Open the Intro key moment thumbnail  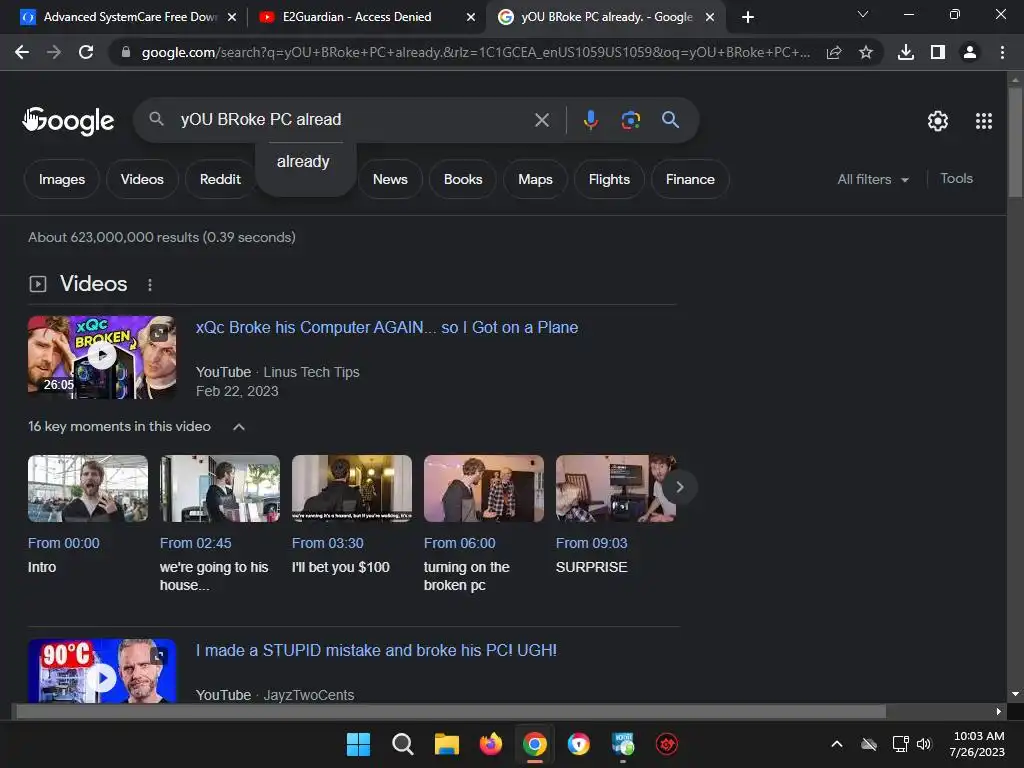[x=88, y=488]
